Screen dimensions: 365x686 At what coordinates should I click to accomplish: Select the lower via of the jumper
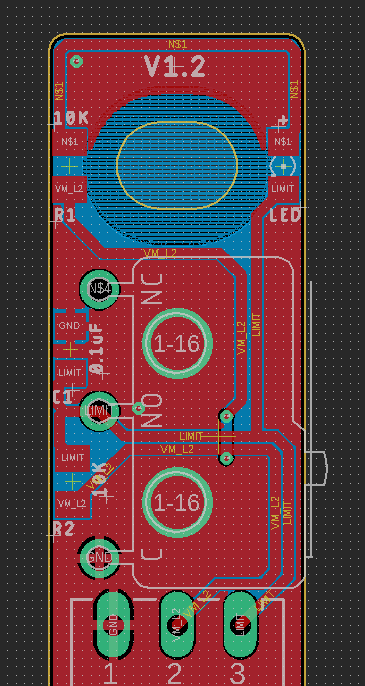click(226, 458)
